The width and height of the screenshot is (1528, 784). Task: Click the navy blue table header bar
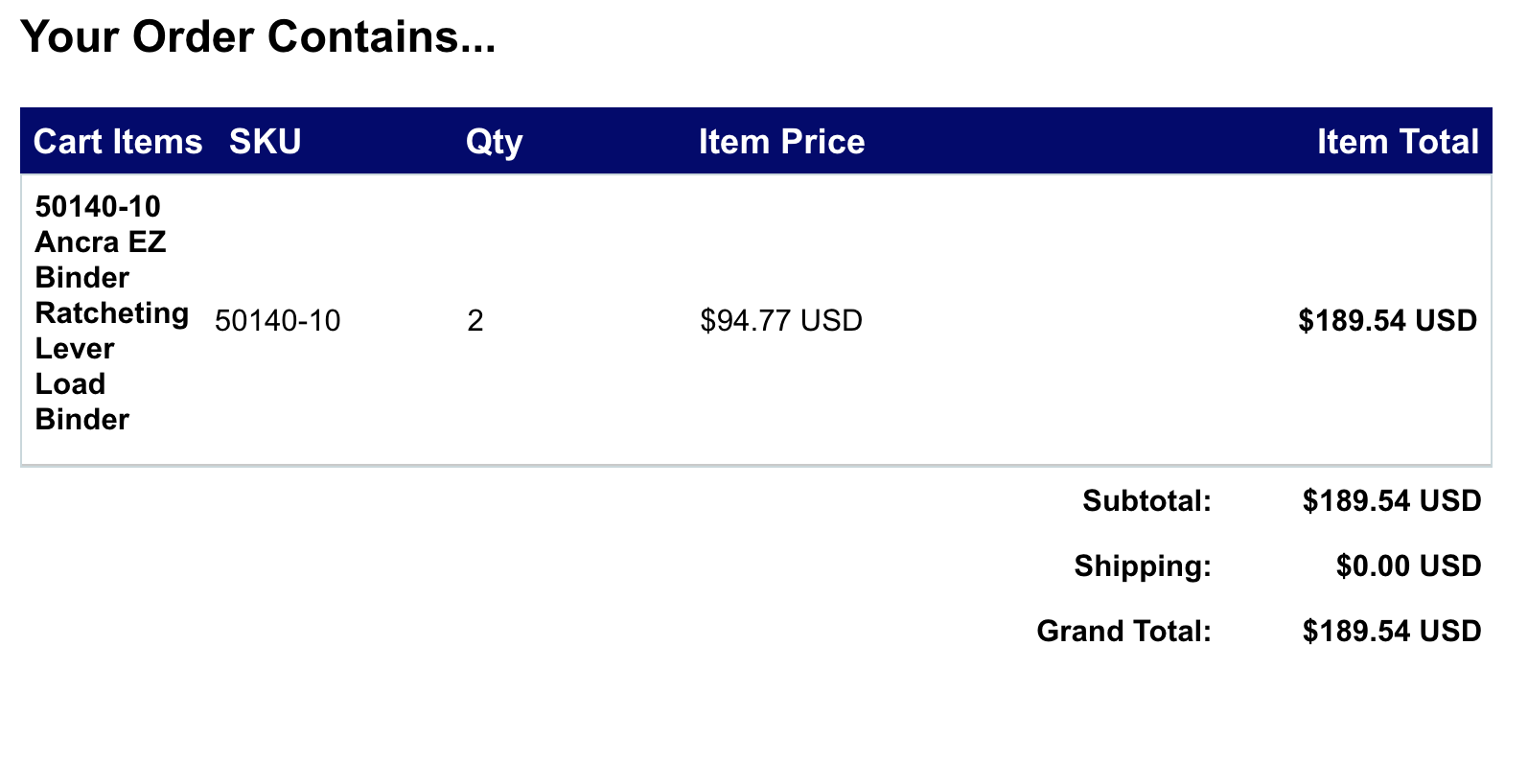click(x=1054, y=142)
